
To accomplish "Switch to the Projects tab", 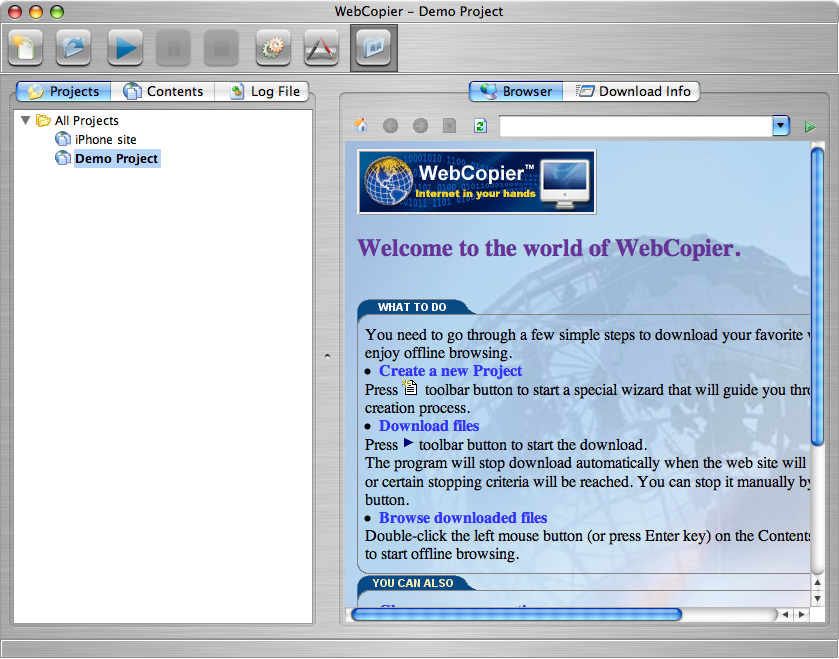I will coord(64,91).
